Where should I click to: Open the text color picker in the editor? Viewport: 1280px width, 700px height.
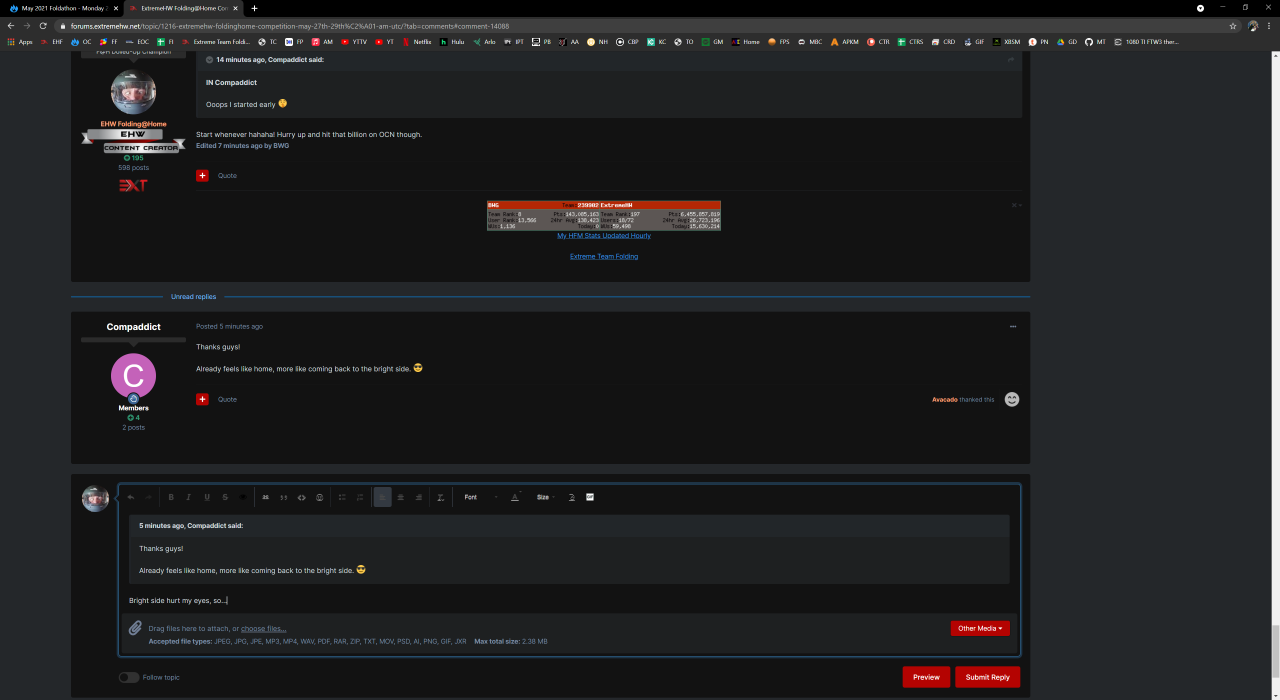[516, 497]
